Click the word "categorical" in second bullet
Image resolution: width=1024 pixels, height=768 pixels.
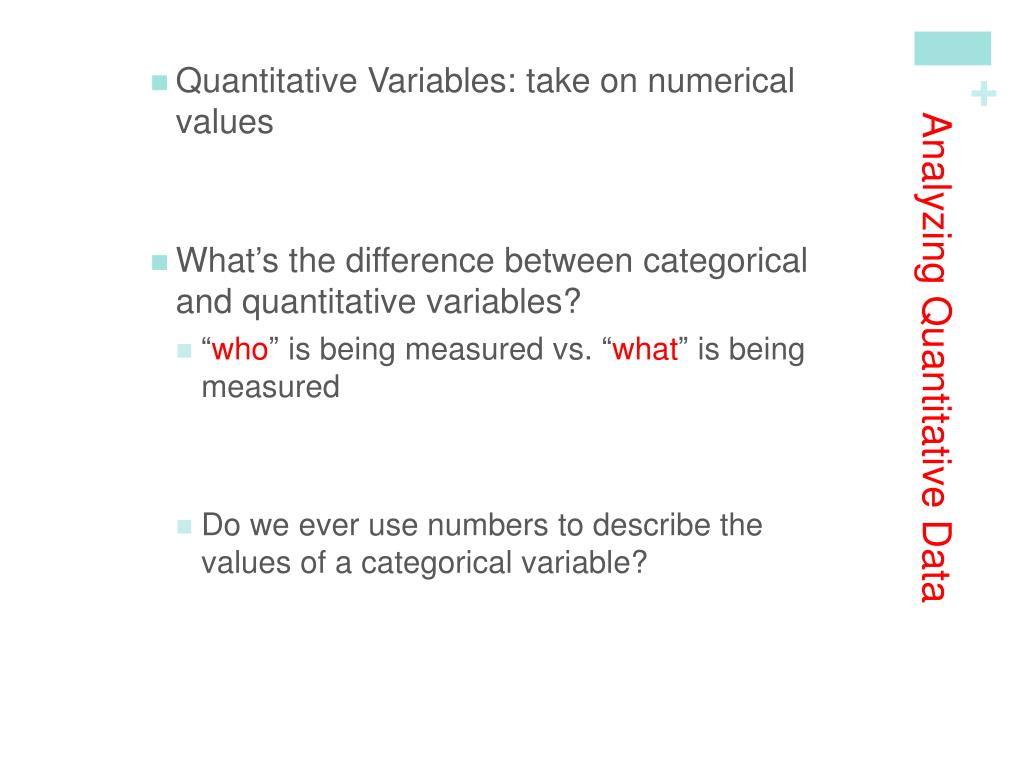(726, 262)
